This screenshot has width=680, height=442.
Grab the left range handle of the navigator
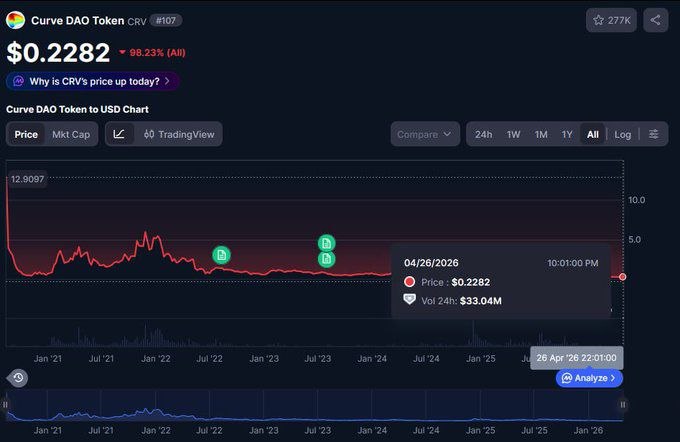pyautogui.click(x=5, y=405)
